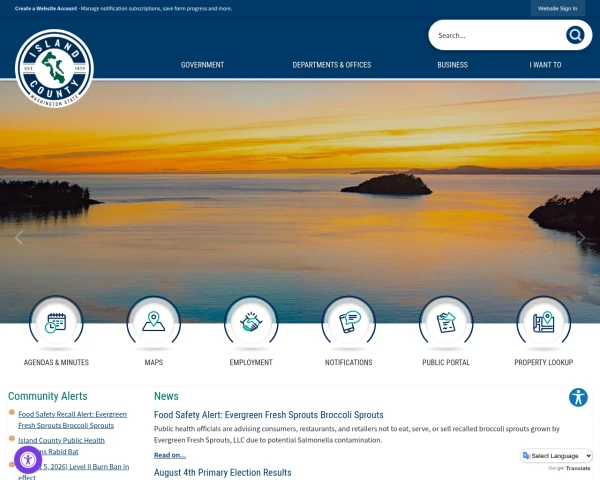Open the Notifications phone icon

349,322
